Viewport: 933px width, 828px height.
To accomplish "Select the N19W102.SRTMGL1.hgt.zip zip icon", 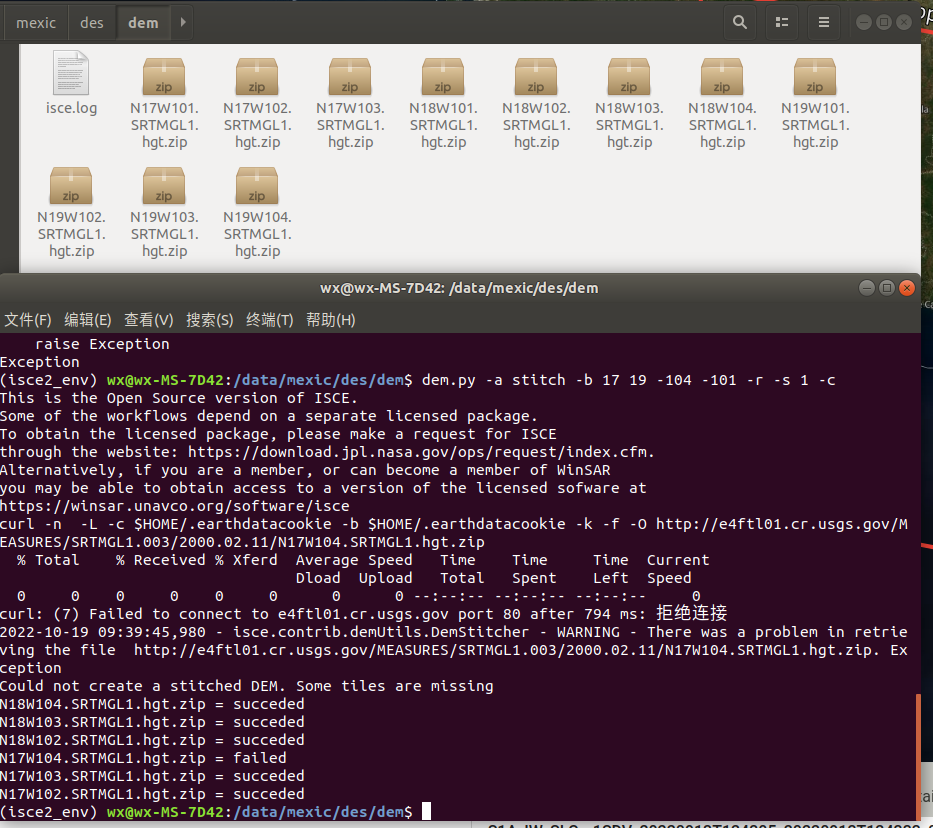I will (71, 186).
